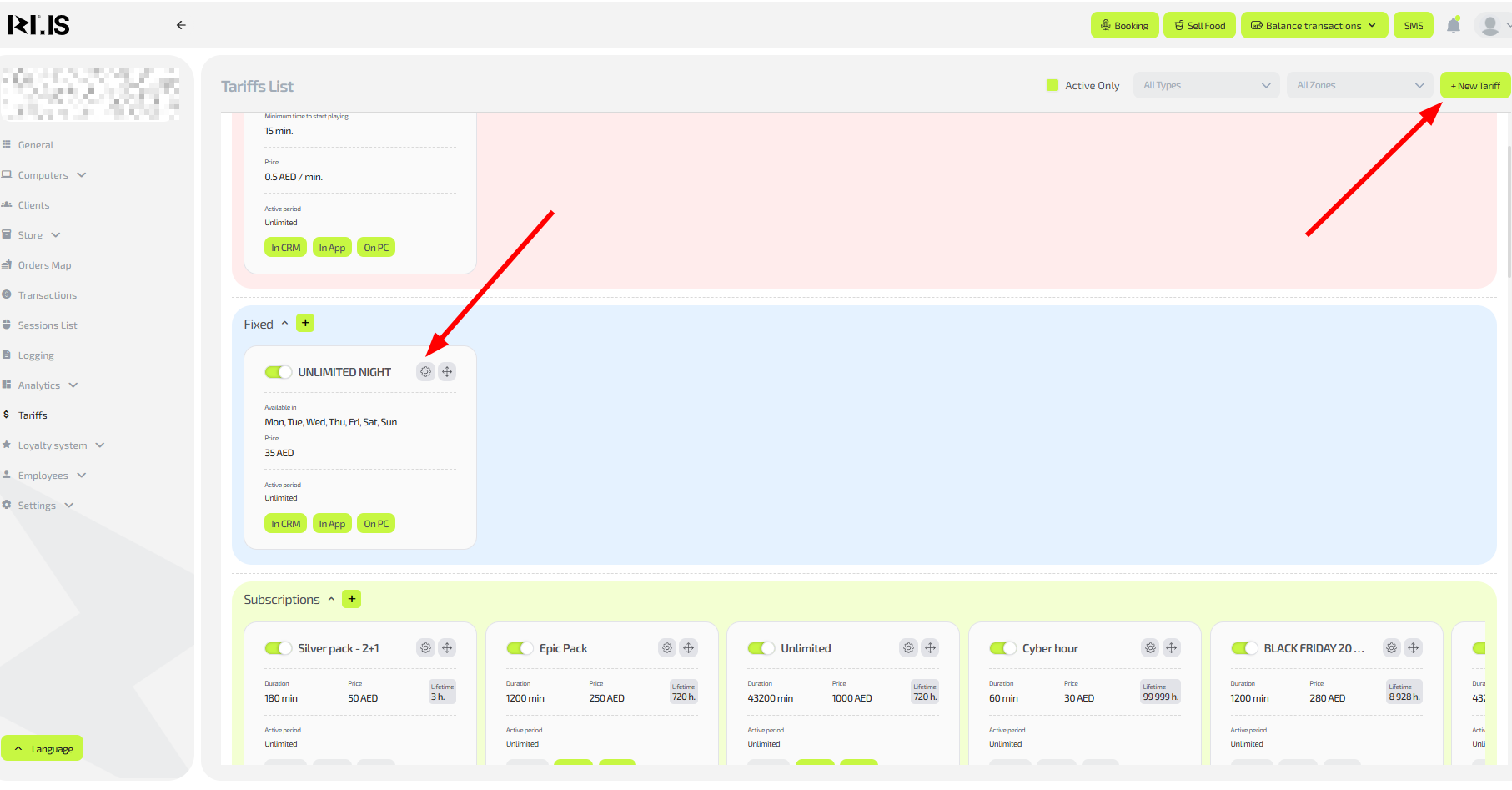This screenshot has width=1512, height=790.
Task: Open the Language selector
Action: [x=43, y=748]
